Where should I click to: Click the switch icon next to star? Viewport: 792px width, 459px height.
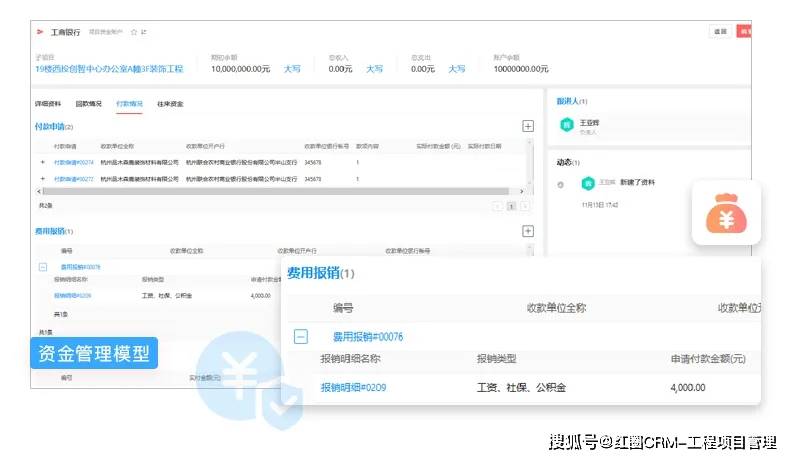coord(144,32)
